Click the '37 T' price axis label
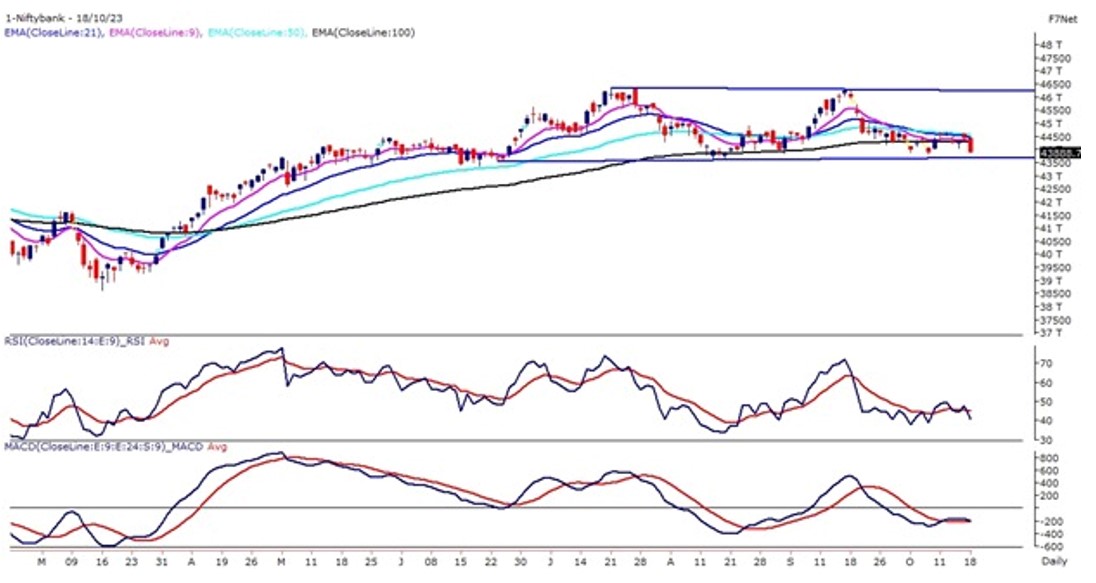Screen dimensions: 1096x583 pos(1051,333)
